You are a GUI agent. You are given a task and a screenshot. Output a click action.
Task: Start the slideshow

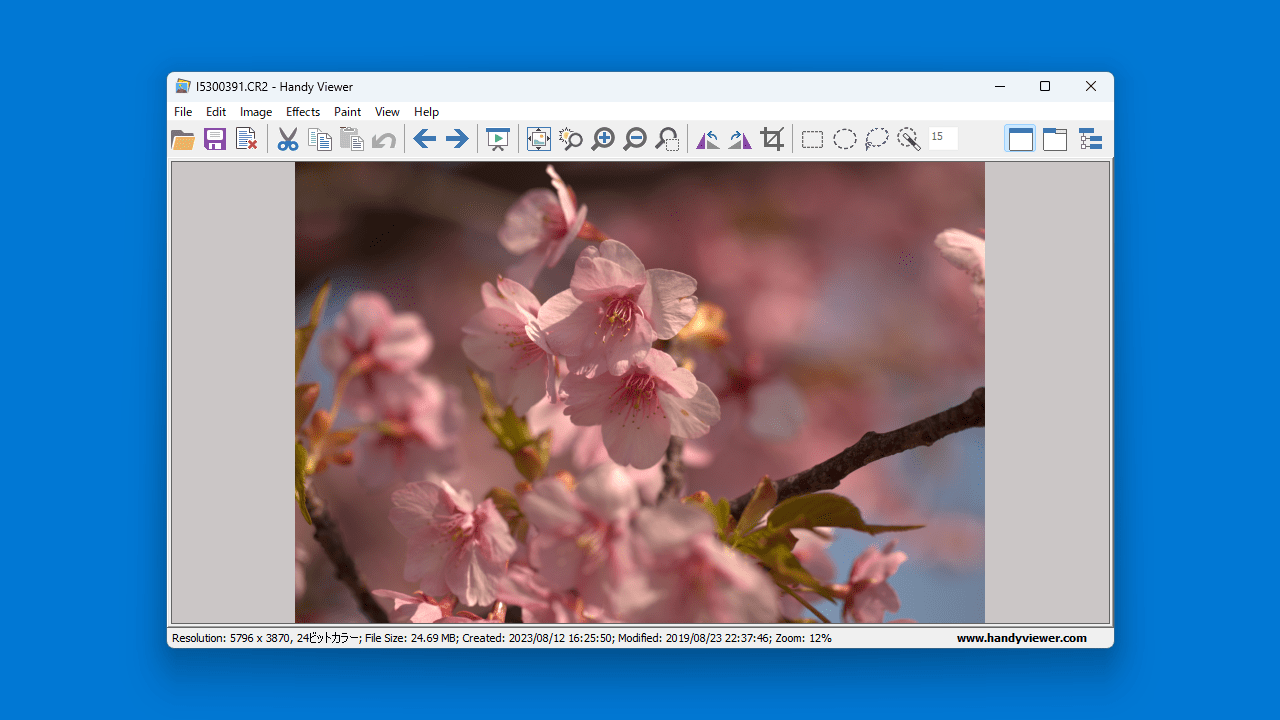click(x=498, y=139)
